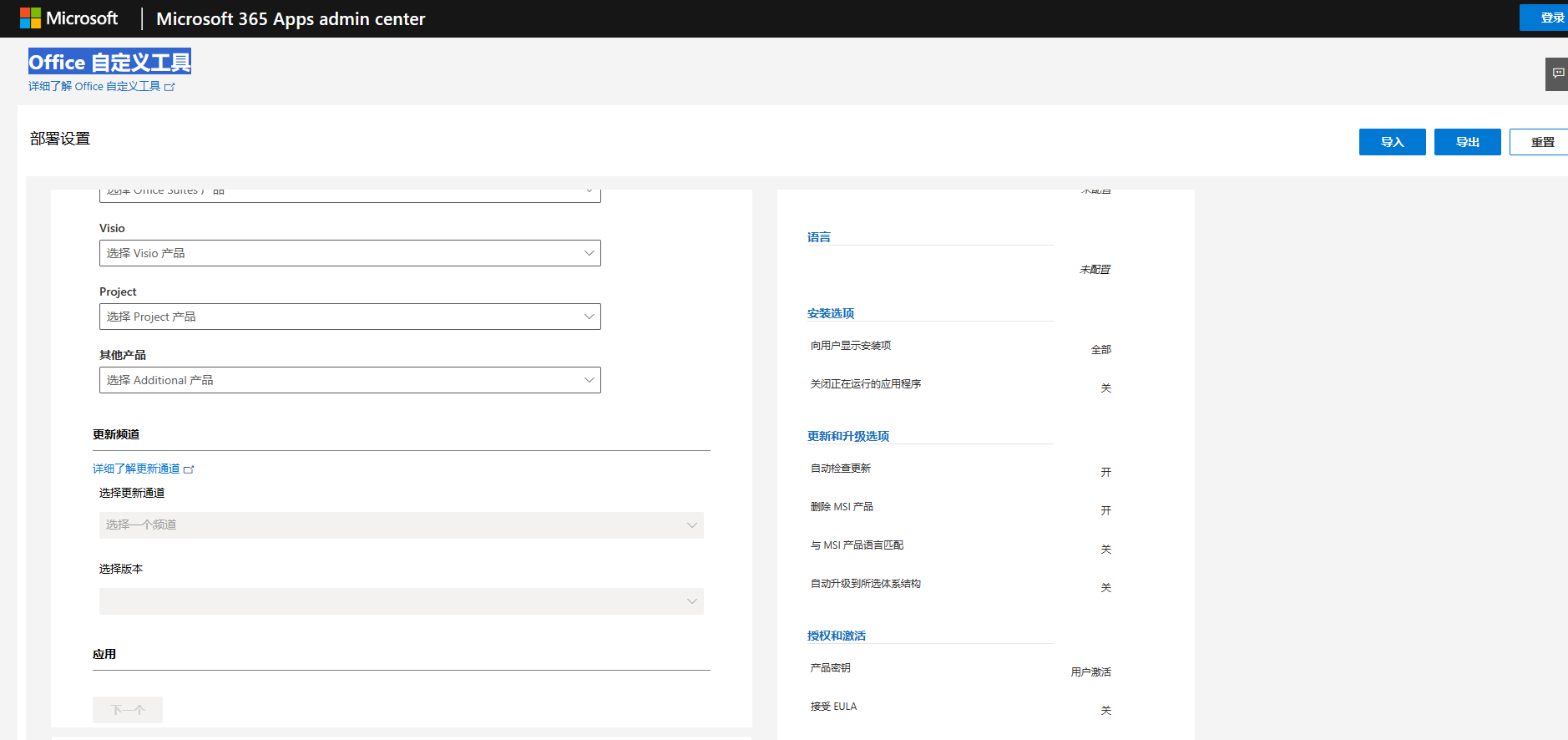Click Microsoft 365 Apps admin center title
Screen dimensions: 1568x740
(291, 18)
